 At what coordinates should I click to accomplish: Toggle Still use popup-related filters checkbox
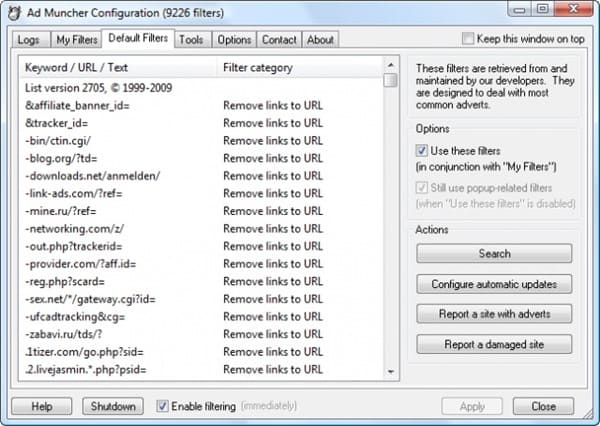tap(422, 188)
